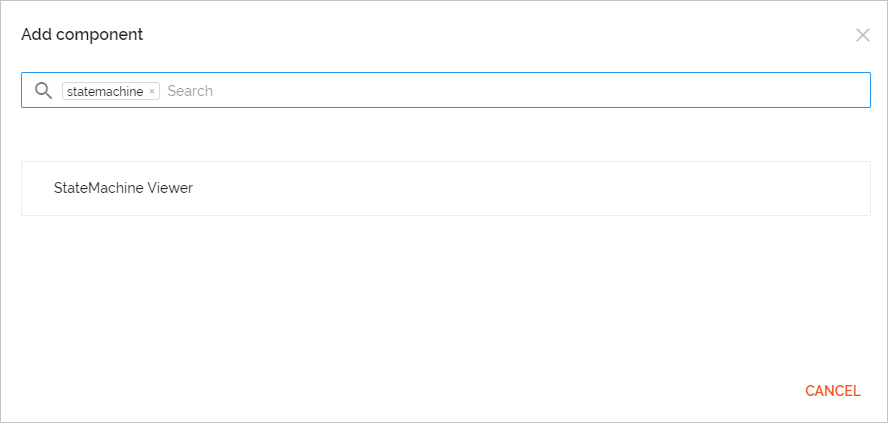
Task: Click the Add component dialog title
Action: click(82, 35)
